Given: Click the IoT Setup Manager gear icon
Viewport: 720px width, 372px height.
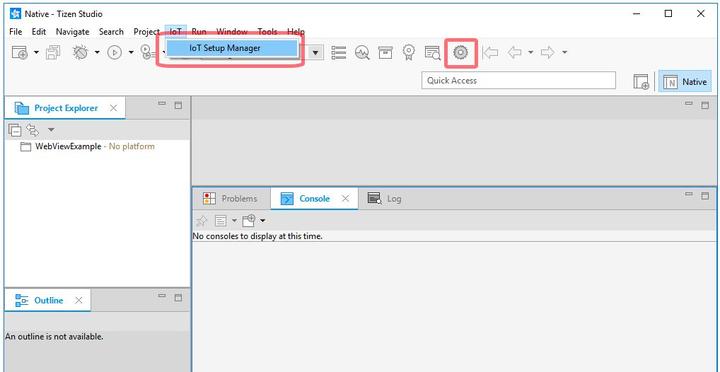Looking at the screenshot, I should click(460, 53).
